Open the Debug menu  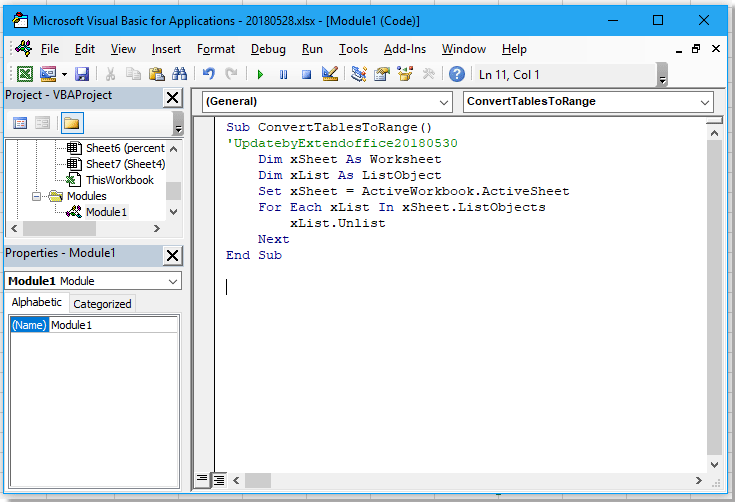point(268,49)
